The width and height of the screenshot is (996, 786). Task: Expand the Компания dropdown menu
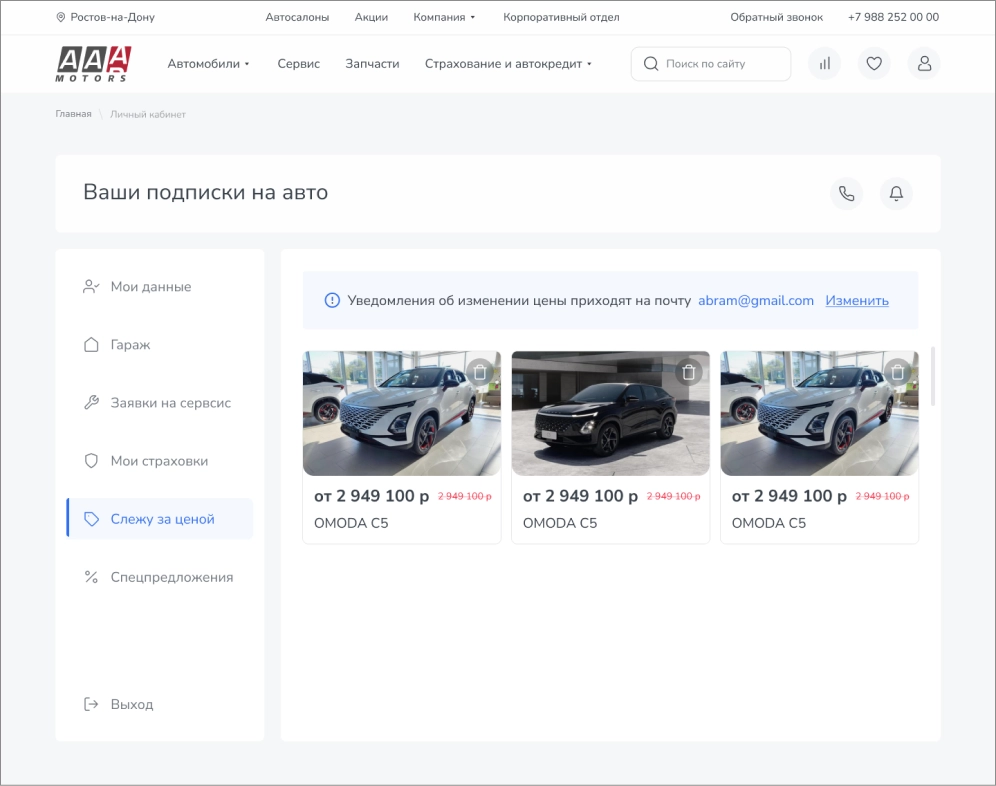coord(444,17)
